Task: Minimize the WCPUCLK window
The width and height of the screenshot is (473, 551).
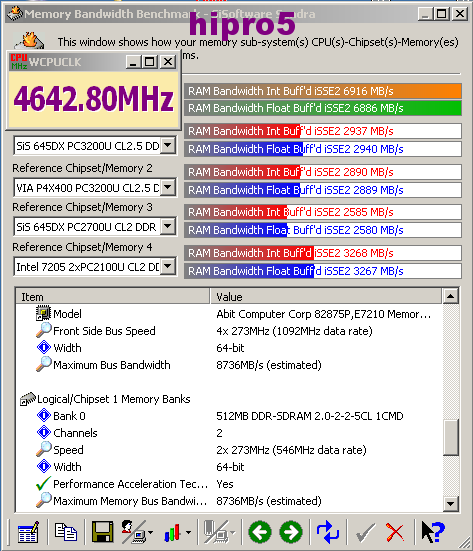Action: click(134, 62)
